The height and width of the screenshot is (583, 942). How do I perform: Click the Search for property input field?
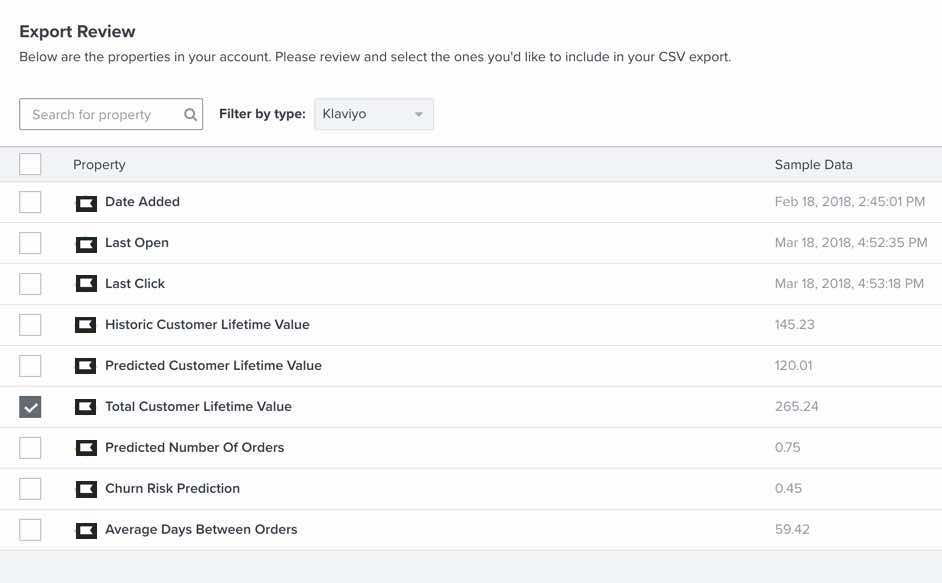pyautogui.click(x=95, y=114)
